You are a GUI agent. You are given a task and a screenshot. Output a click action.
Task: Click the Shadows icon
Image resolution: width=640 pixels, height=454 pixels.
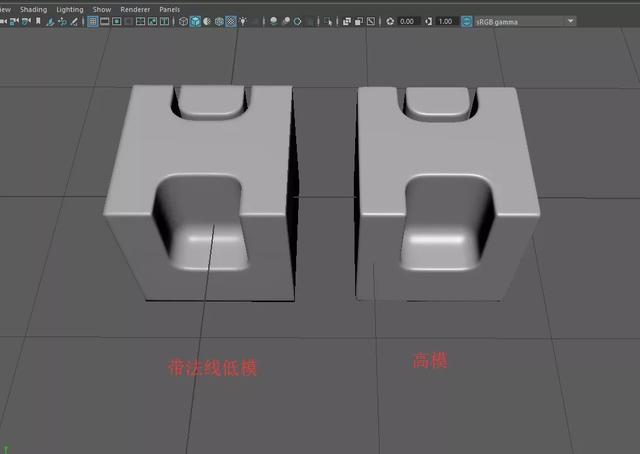pos(255,21)
